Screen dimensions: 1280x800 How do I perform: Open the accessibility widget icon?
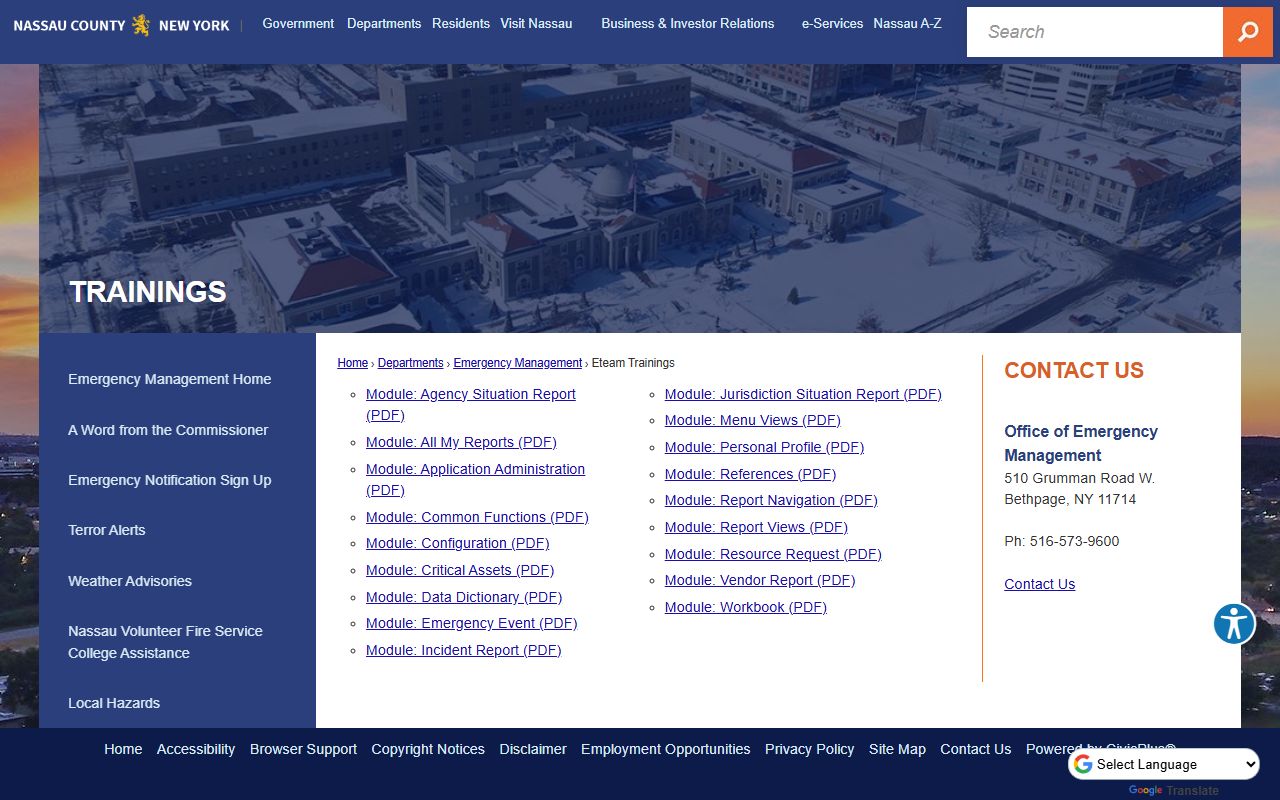click(1234, 624)
